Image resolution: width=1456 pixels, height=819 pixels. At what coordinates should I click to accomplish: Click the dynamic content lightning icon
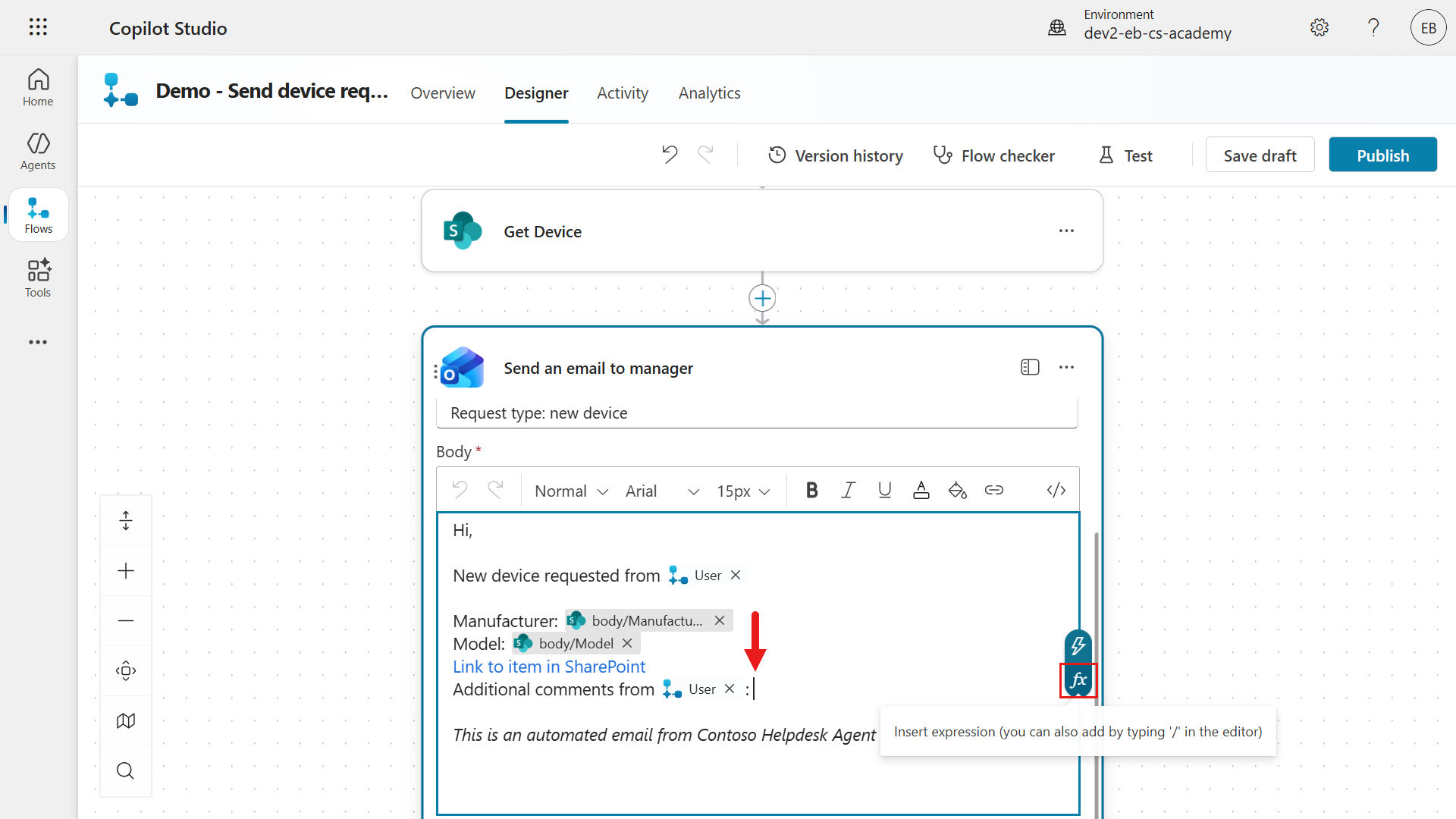[x=1078, y=646]
